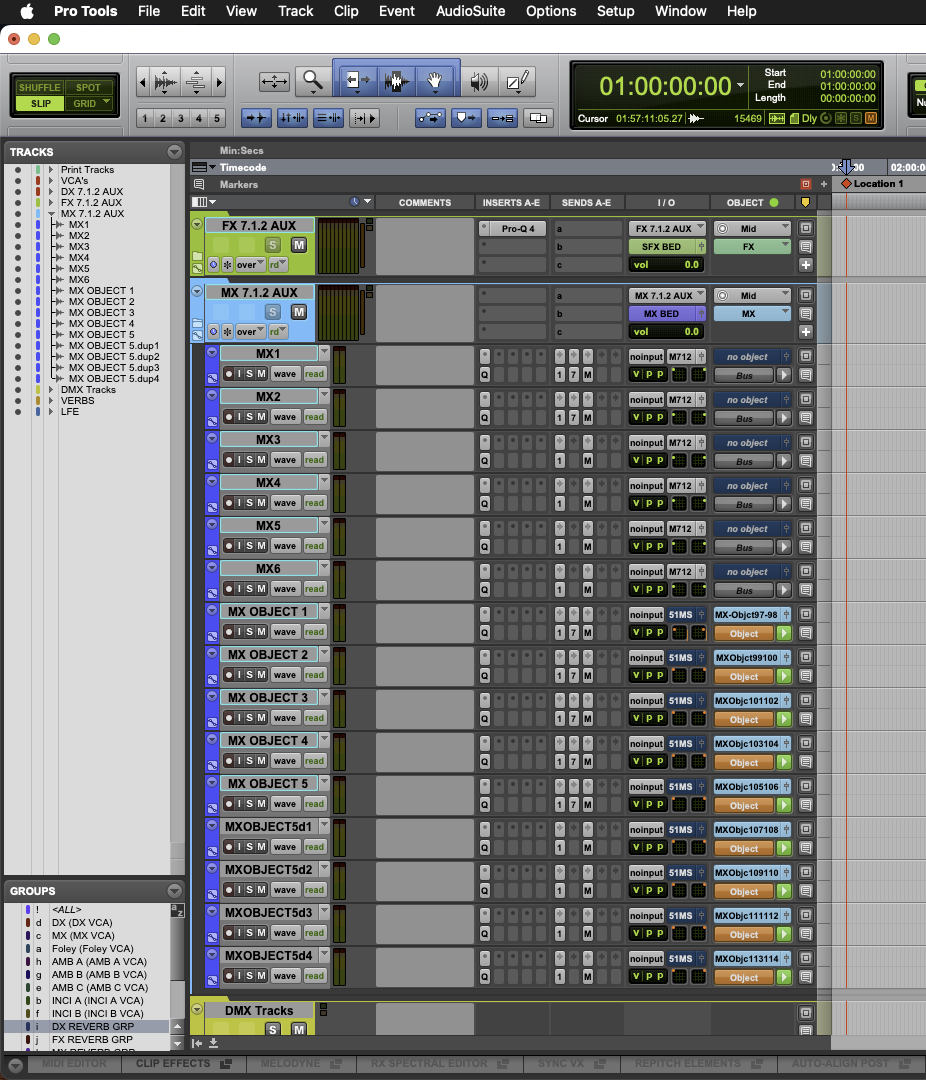The image size is (926, 1080).
Task: Toggle Link Track and Edit Selection
Action: click(328, 118)
